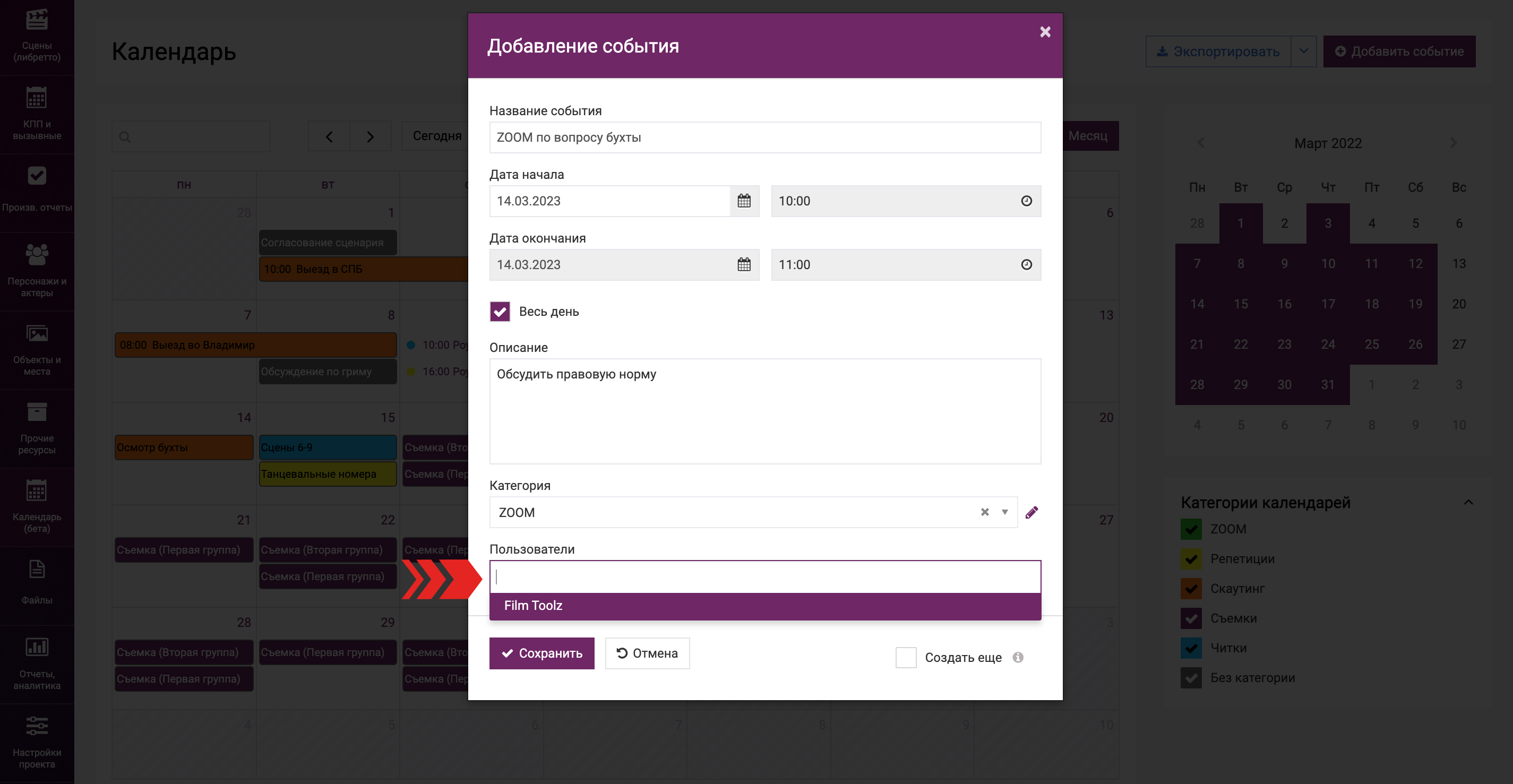Open the Экспортировать dropdown arrow
The width and height of the screenshot is (1513, 784).
(x=1303, y=51)
